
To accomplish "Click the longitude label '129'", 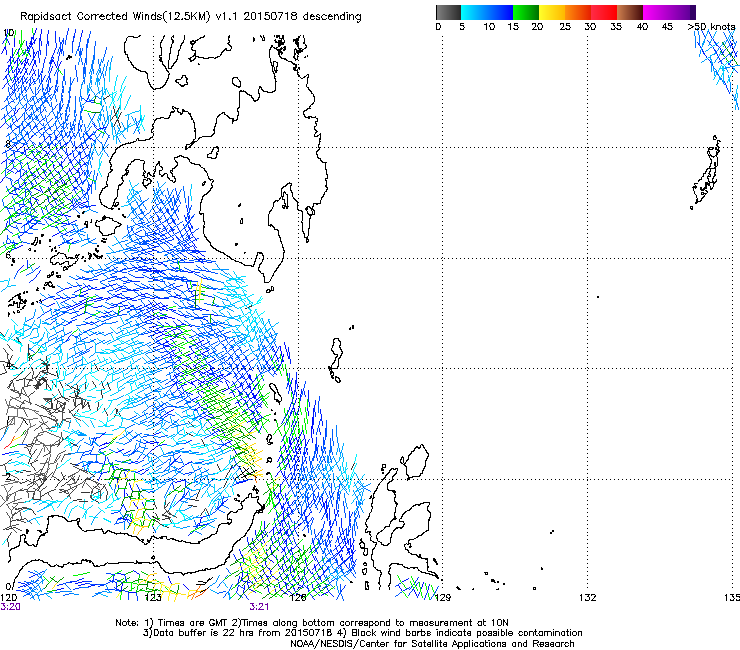I will pyautogui.click(x=443, y=598).
